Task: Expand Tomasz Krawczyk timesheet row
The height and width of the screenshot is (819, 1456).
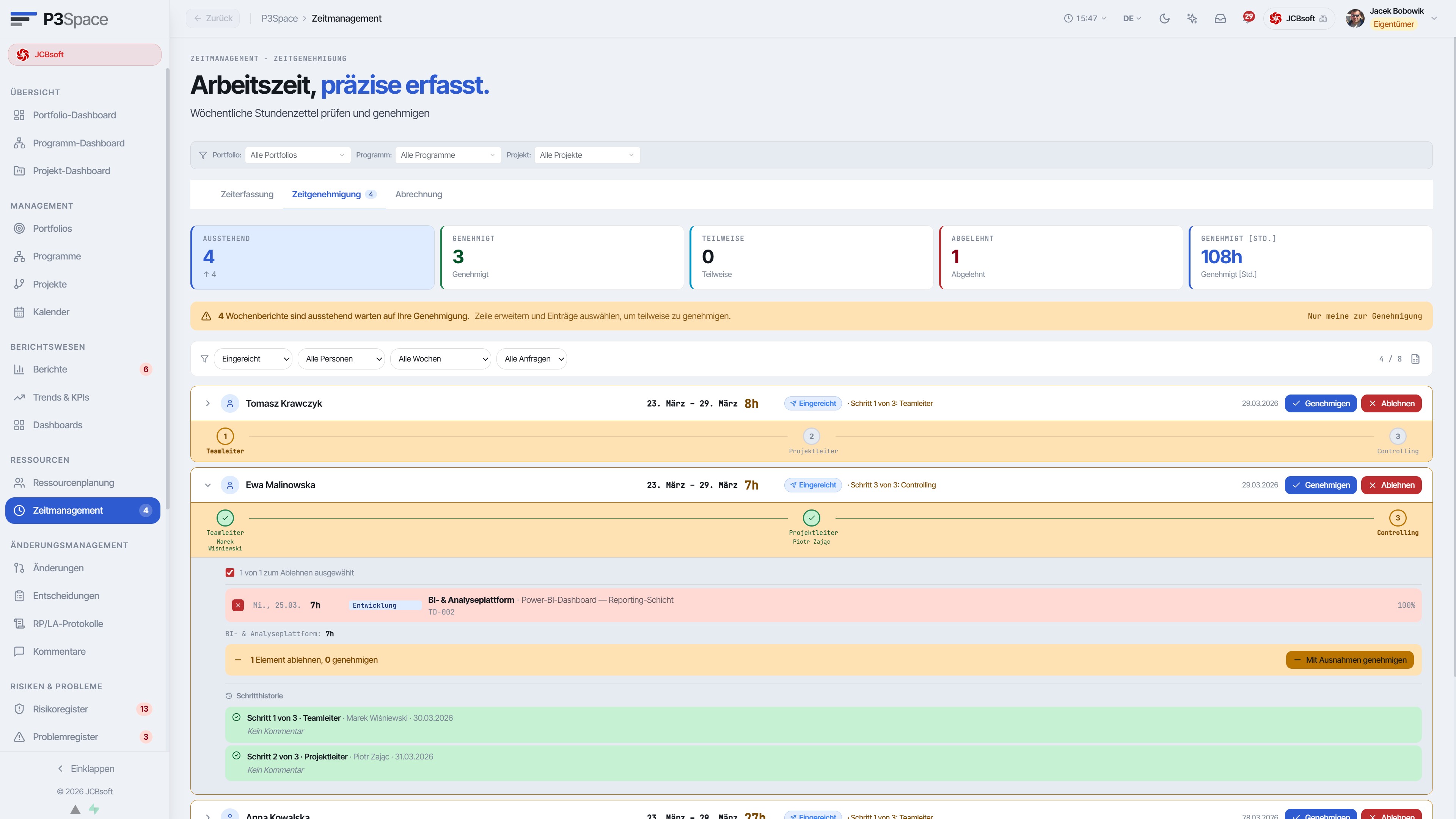Action: click(x=207, y=404)
